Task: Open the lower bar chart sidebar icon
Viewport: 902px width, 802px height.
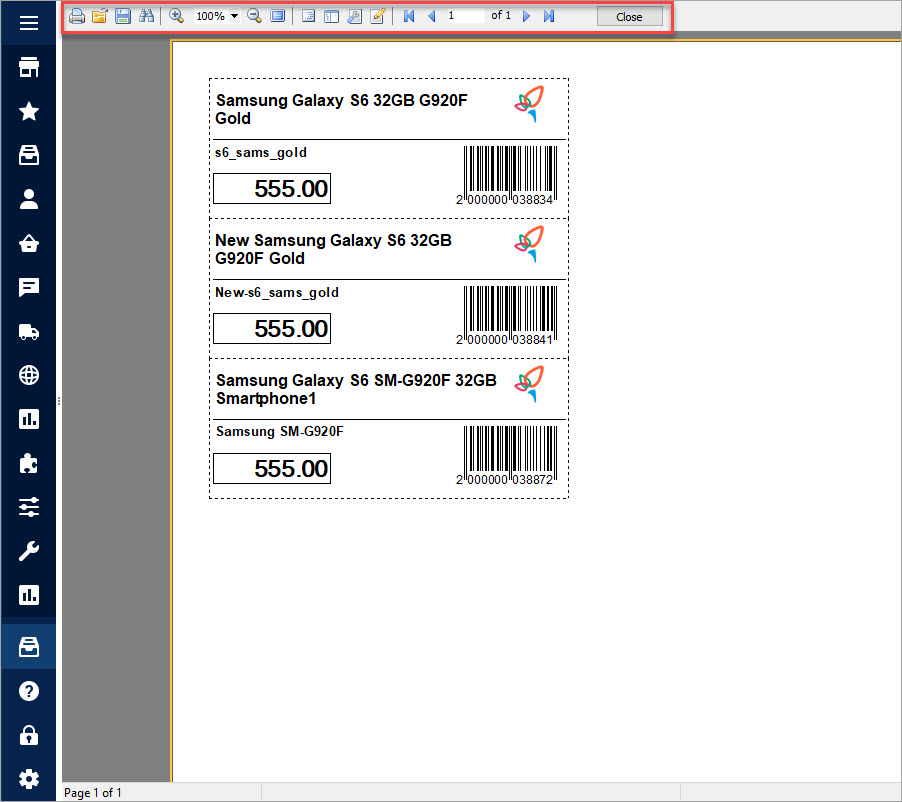Action: point(29,595)
